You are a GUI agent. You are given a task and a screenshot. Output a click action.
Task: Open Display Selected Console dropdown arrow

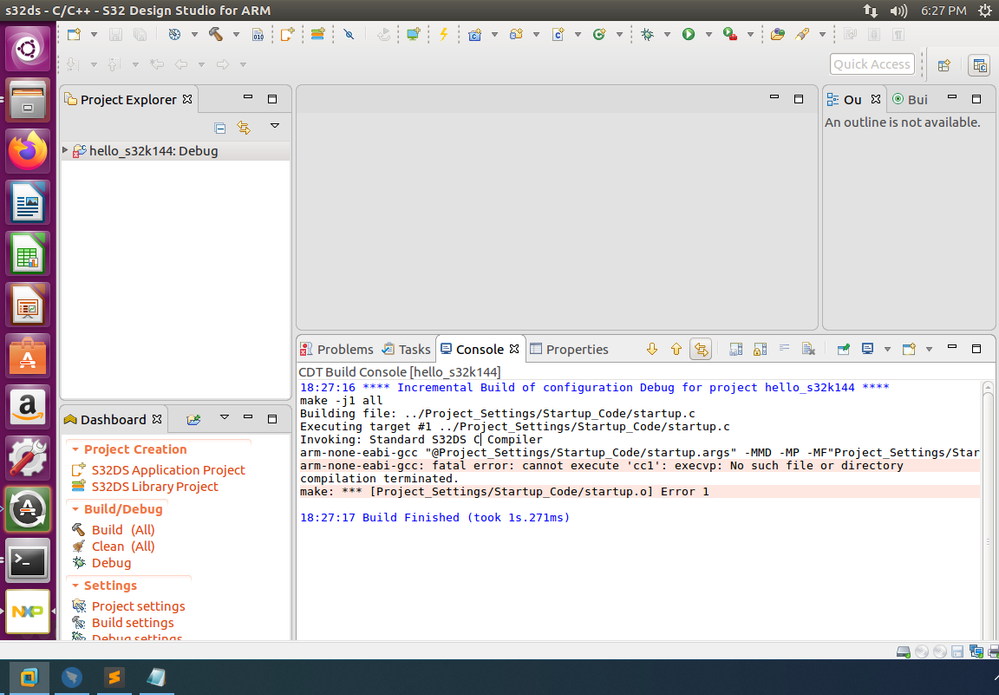pos(888,349)
